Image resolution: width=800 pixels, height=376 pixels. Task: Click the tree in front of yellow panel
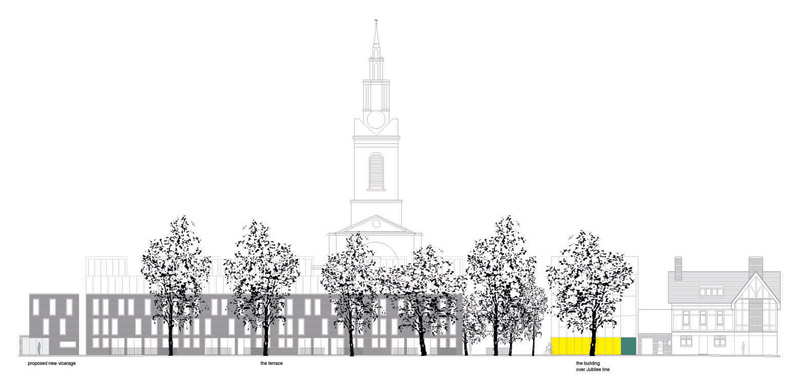[590, 291]
